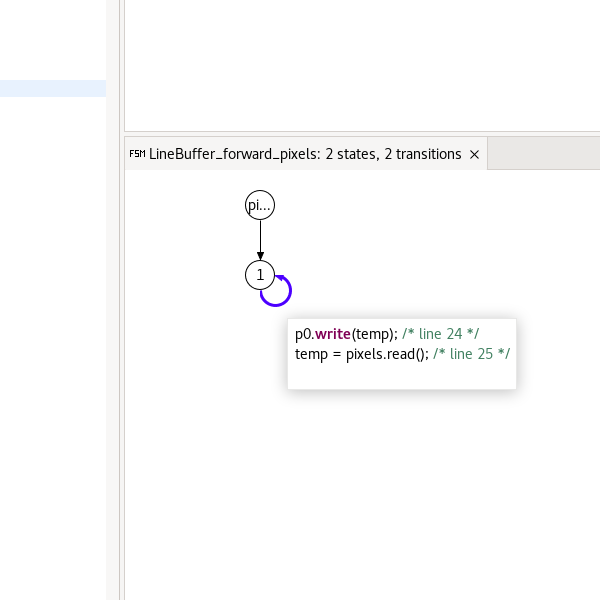Click inside the empty upper editor pane
The height and width of the screenshot is (600, 600).
(360, 60)
